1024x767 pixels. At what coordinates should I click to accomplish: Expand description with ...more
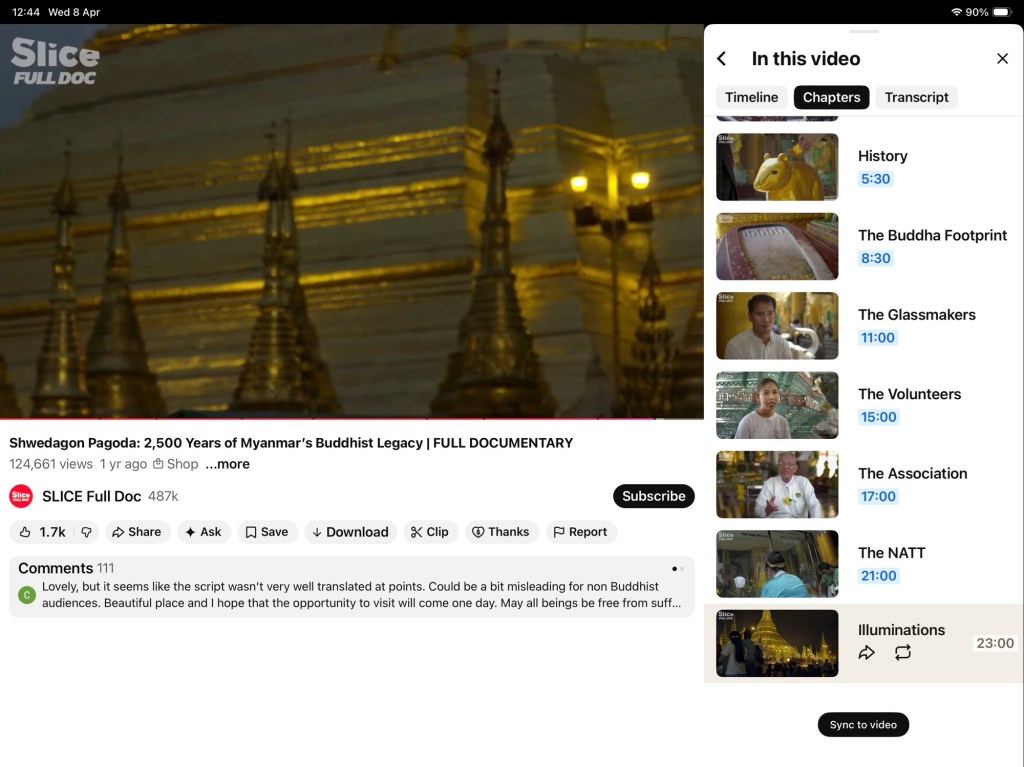(228, 464)
